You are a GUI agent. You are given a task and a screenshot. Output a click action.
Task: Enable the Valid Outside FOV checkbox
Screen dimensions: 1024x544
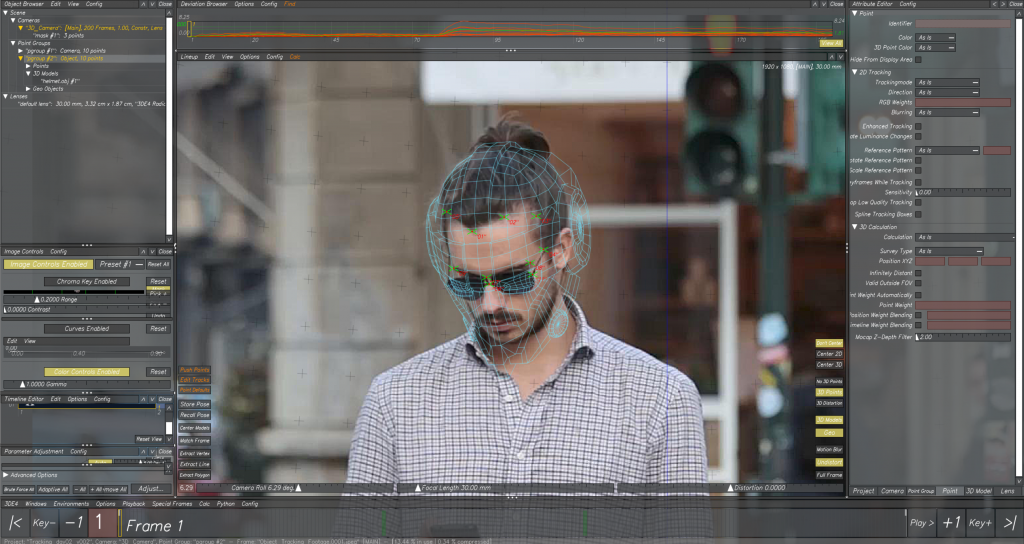coord(919,283)
